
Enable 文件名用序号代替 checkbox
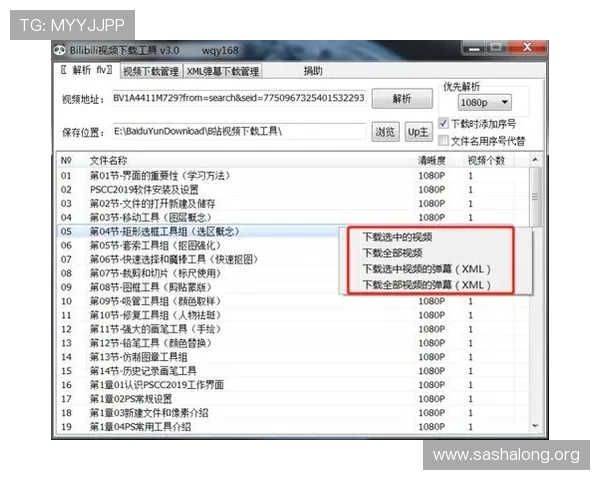pos(443,140)
